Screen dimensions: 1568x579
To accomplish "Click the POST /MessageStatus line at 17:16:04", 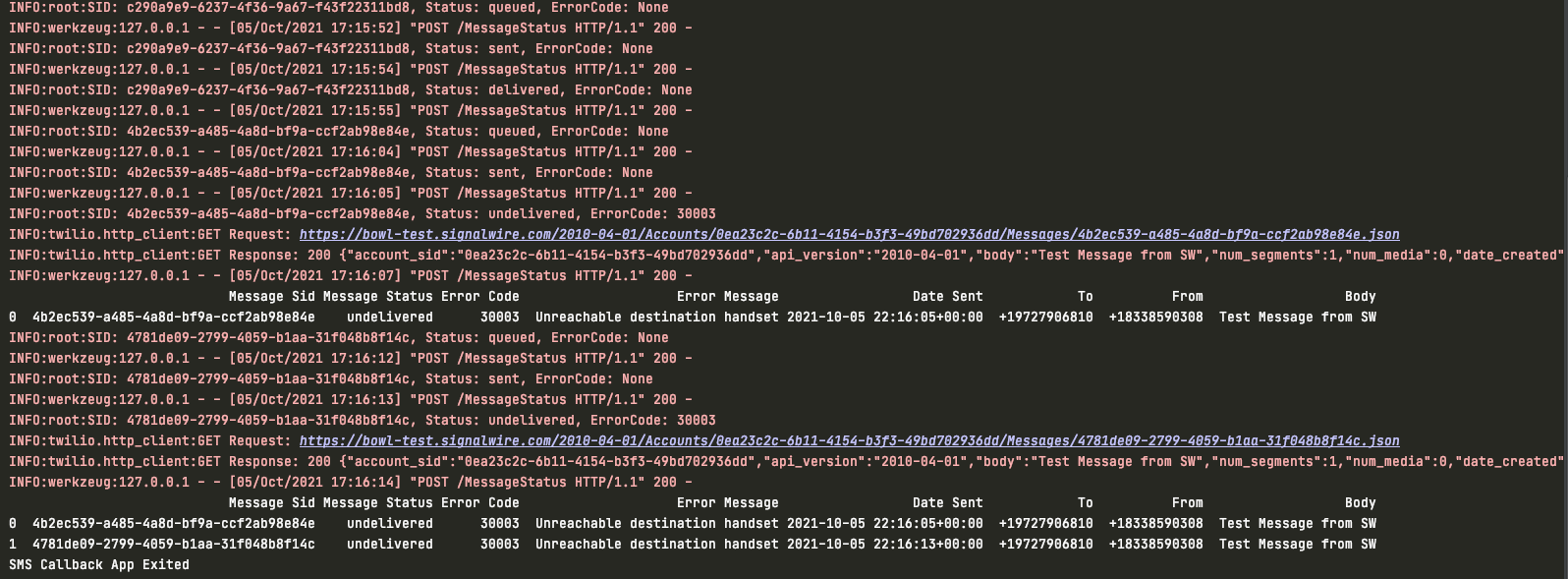I will tap(350, 152).
